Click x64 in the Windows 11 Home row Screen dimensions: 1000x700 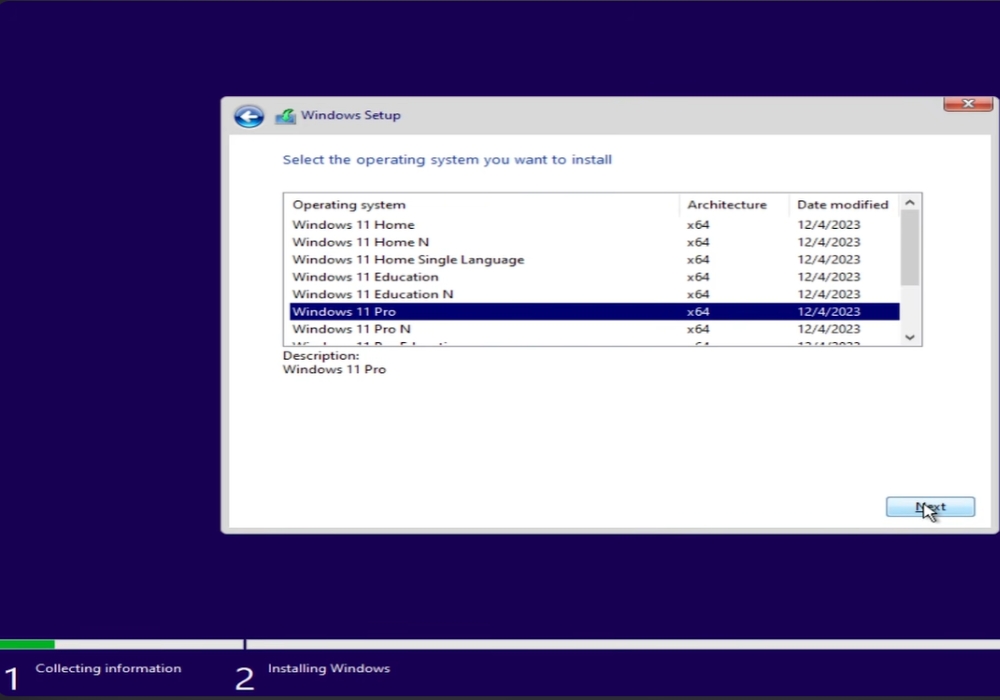coord(698,224)
